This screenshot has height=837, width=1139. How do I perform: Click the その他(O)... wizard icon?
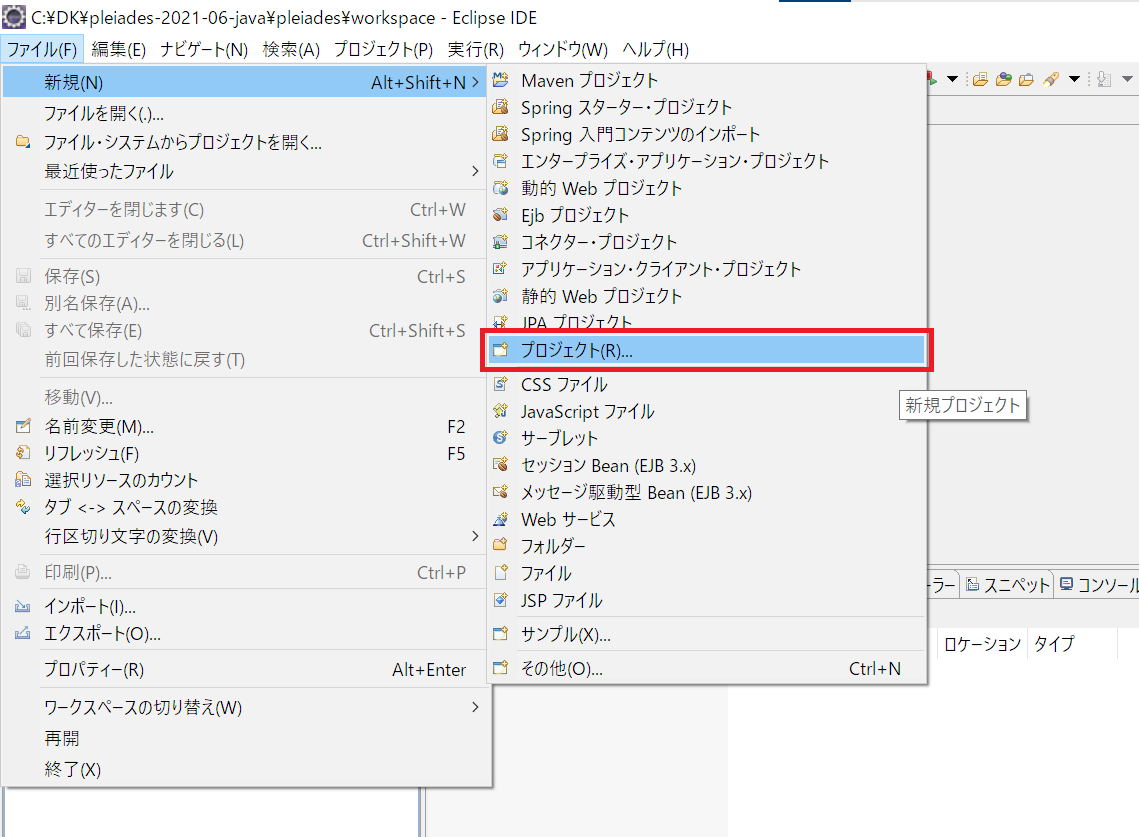(x=500, y=668)
